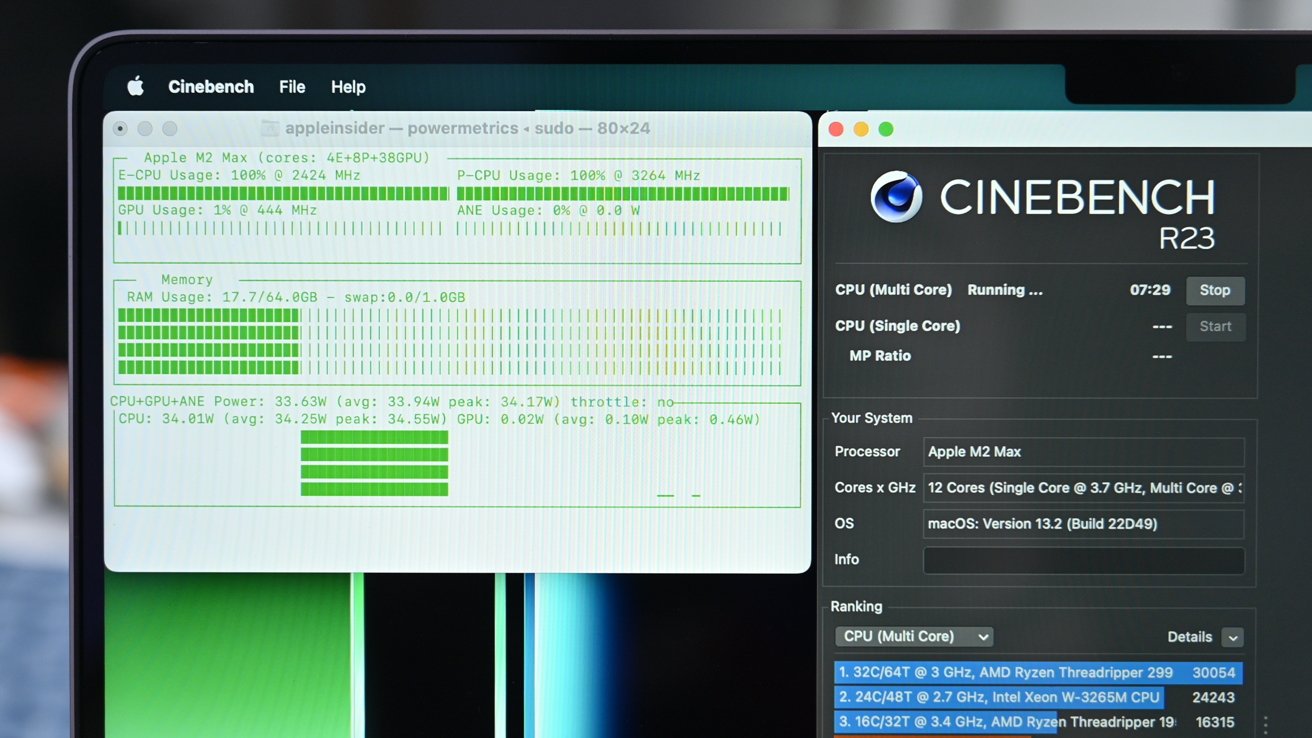This screenshot has width=1312, height=738.
Task: Click the 'GPU Usage: 1% @ 444 MHz' text
Action: 217,210
